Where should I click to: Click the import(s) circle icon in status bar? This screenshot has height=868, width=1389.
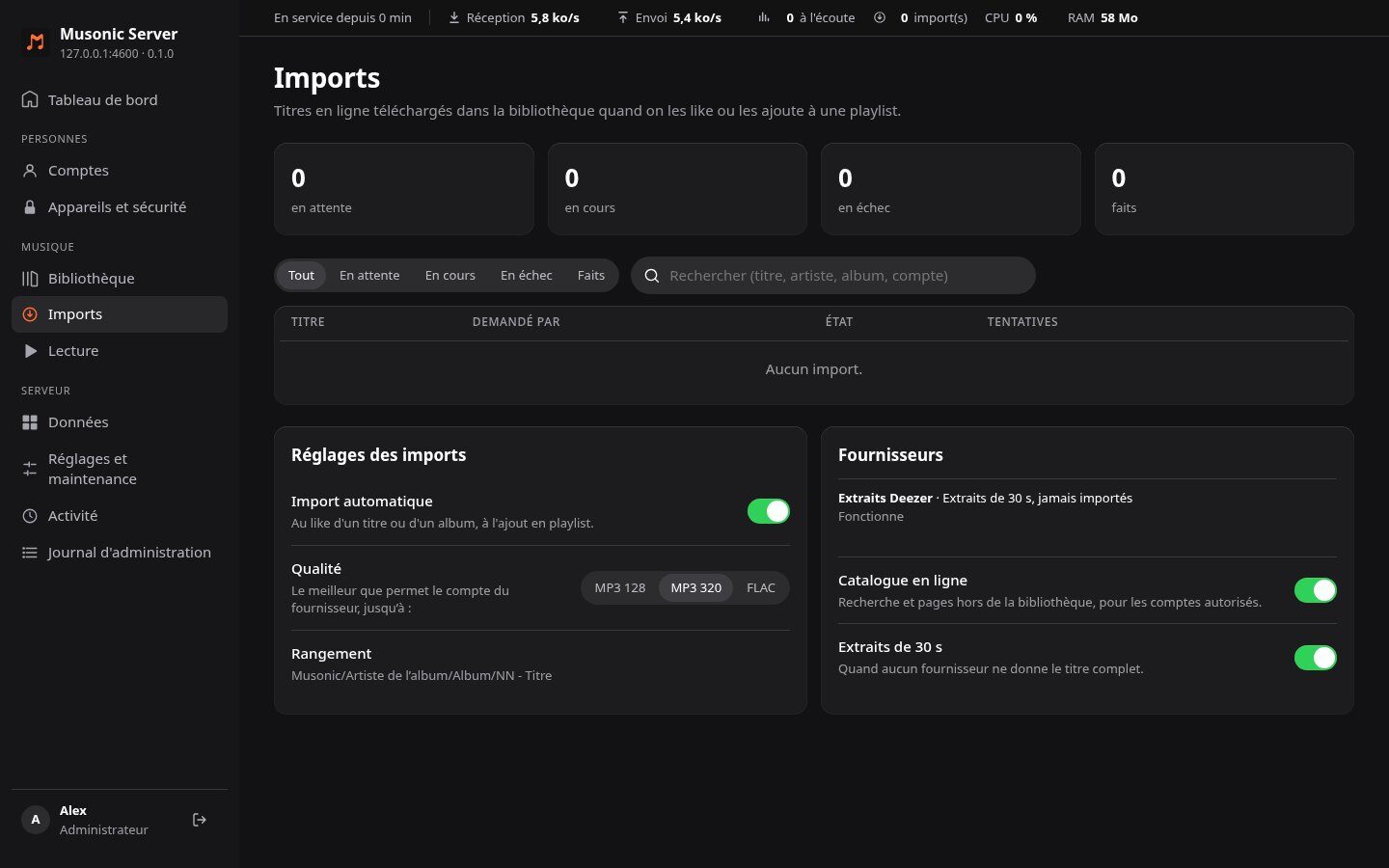(x=880, y=17)
